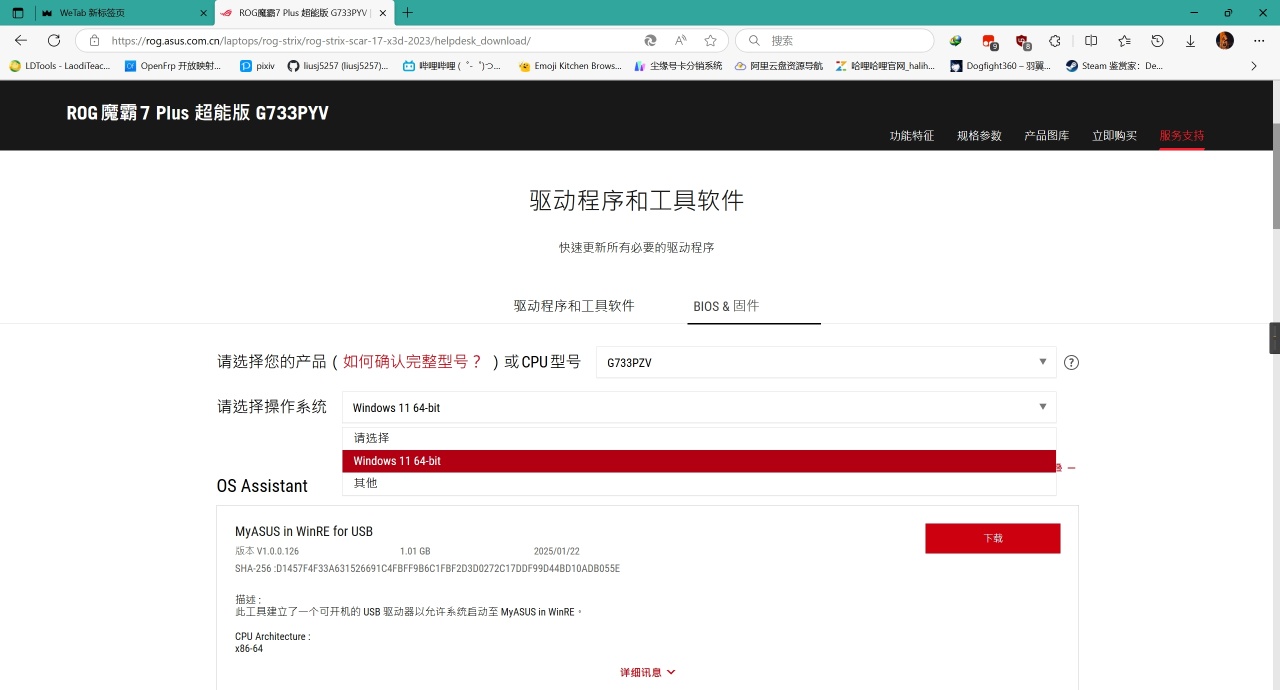
Task: Add this page to favorites (star)
Action: pyautogui.click(x=711, y=41)
